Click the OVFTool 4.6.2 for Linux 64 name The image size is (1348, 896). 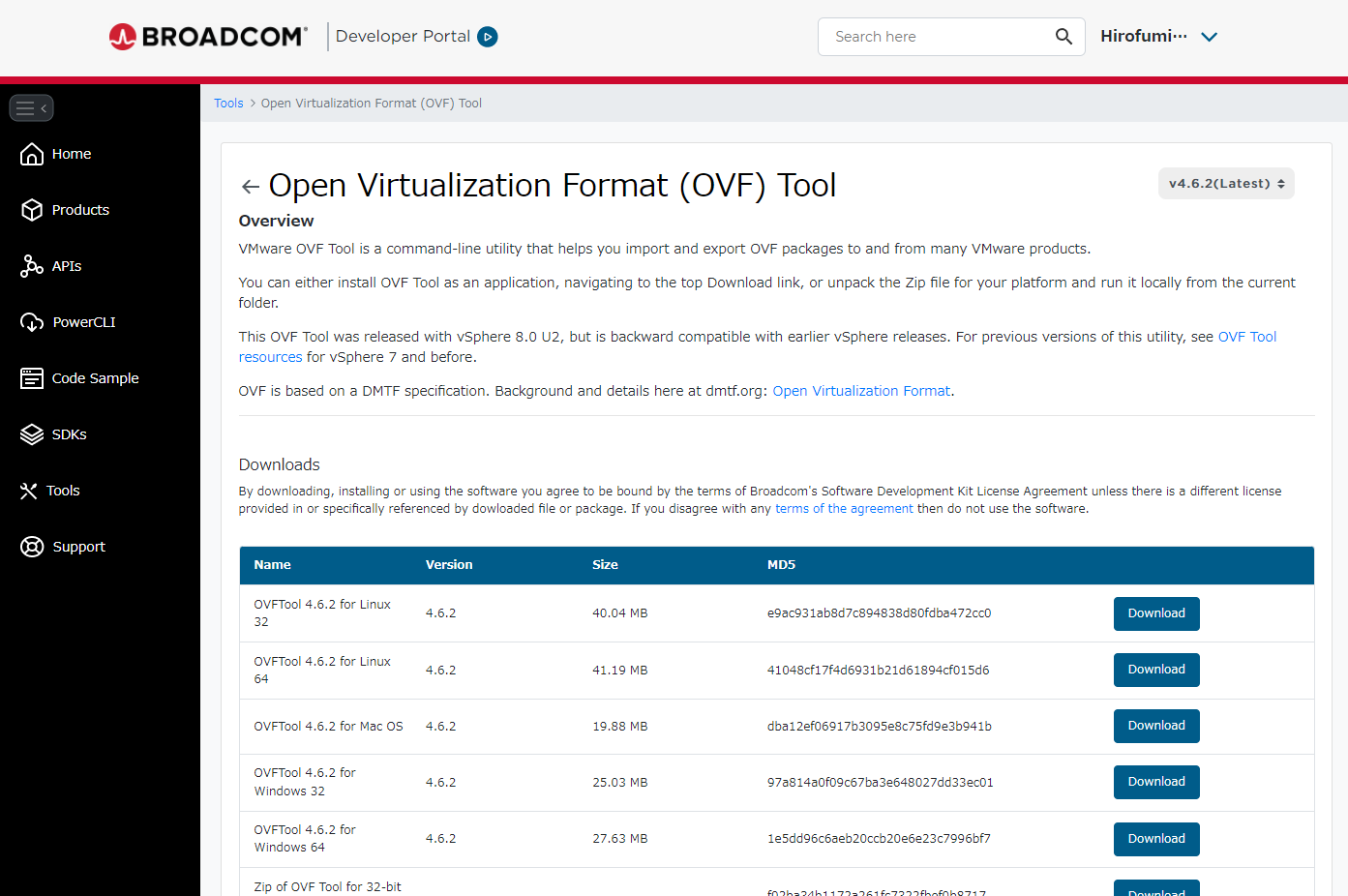click(322, 671)
